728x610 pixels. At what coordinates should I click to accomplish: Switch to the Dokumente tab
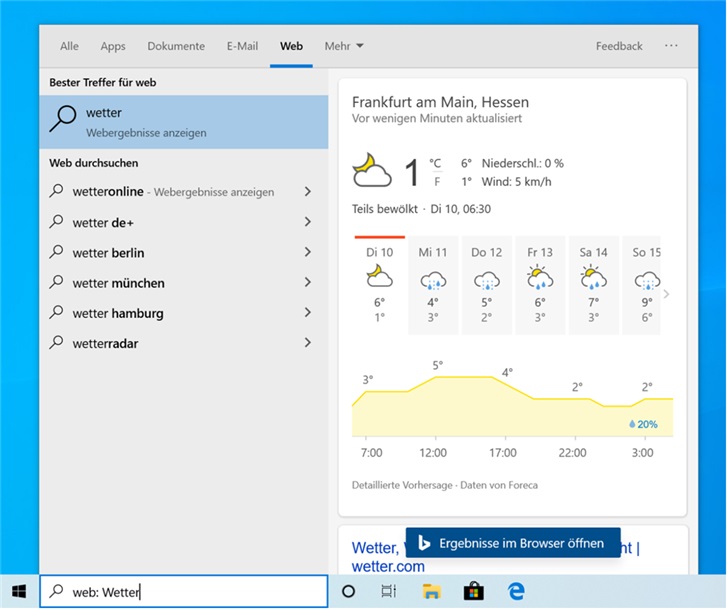point(176,46)
